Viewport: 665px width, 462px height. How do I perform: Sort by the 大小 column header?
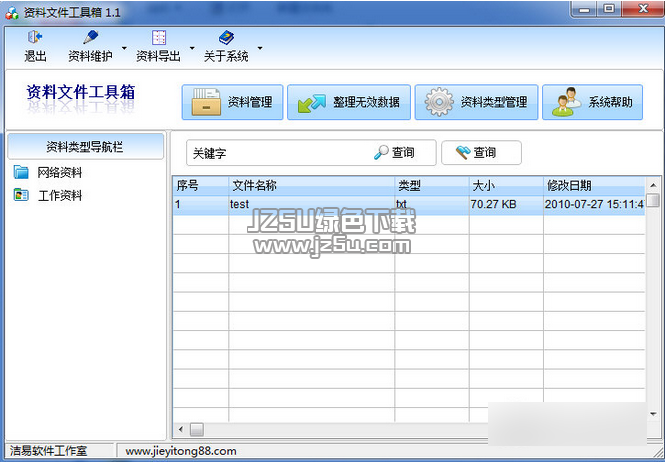point(506,185)
